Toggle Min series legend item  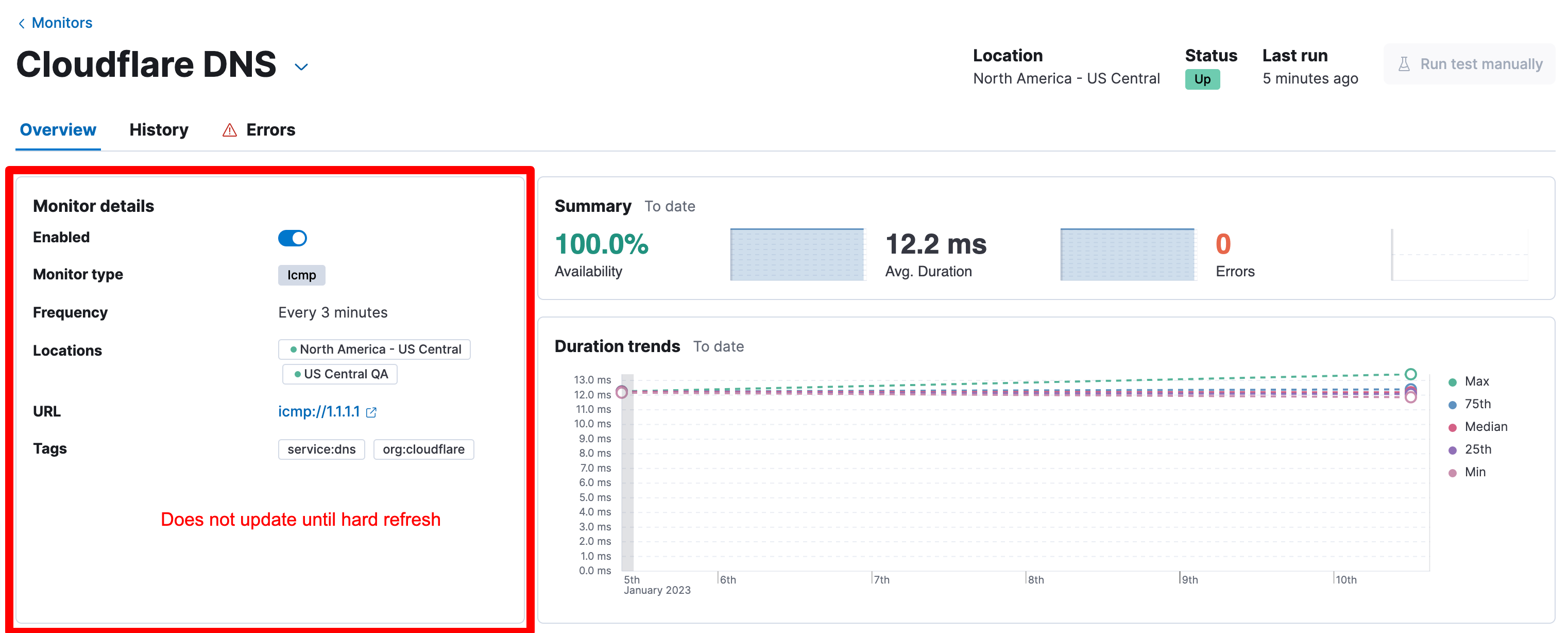tap(1474, 472)
